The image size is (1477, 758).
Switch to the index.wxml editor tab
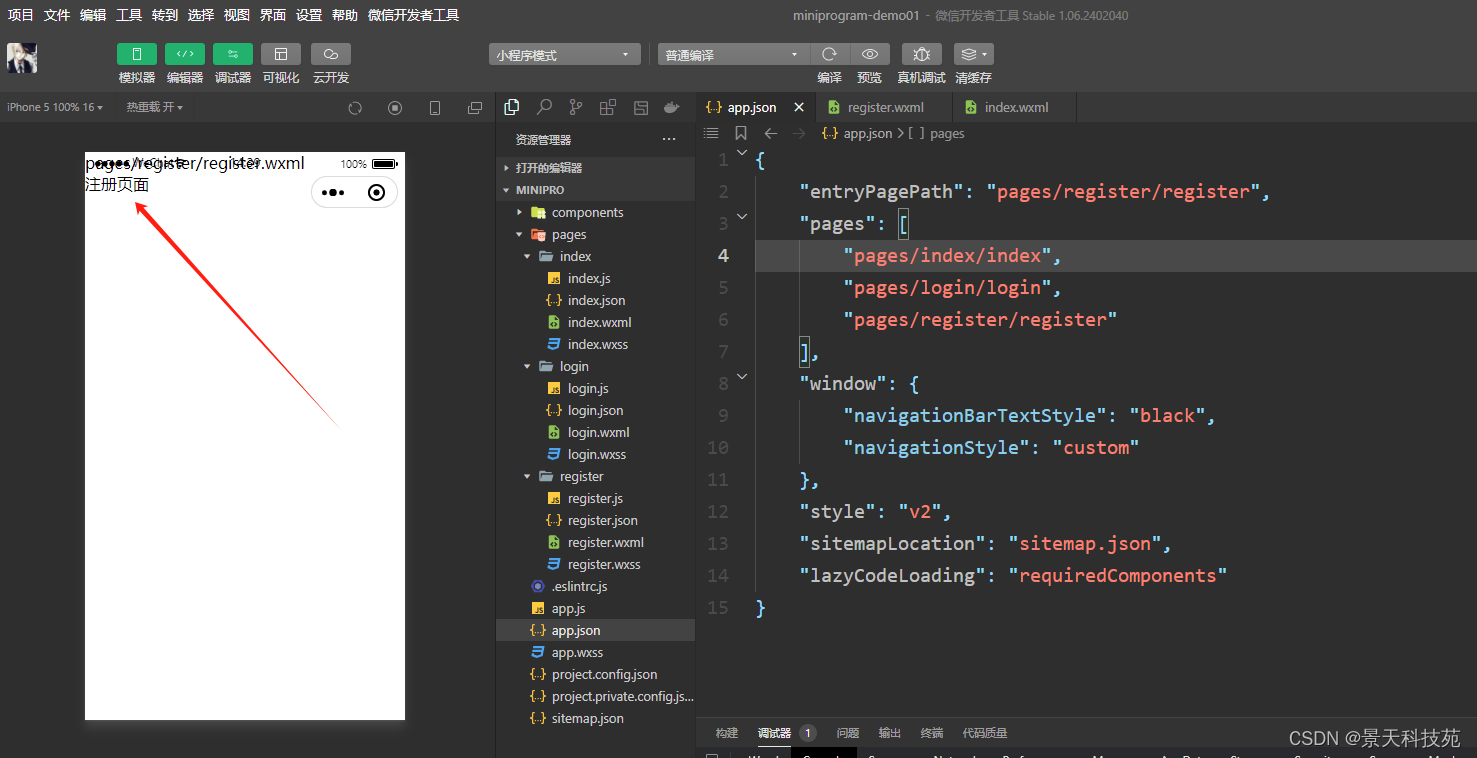point(1015,107)
